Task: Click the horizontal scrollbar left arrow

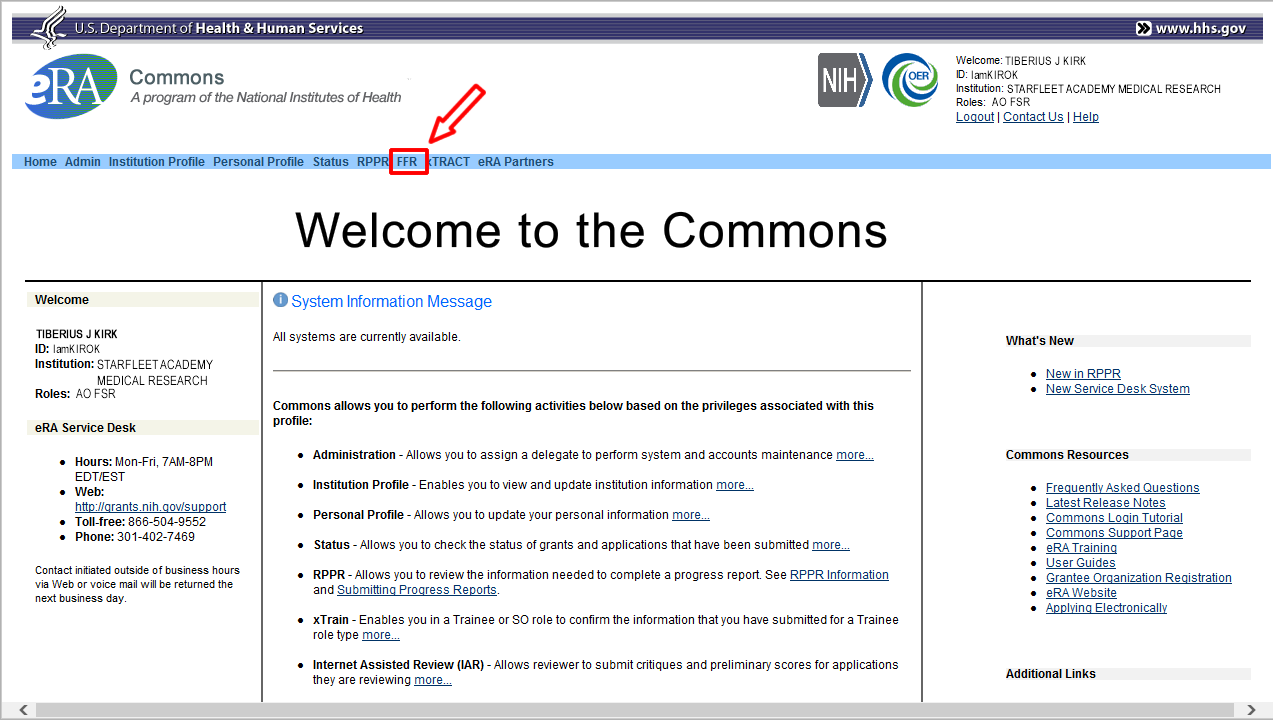Action: [23, 710]
